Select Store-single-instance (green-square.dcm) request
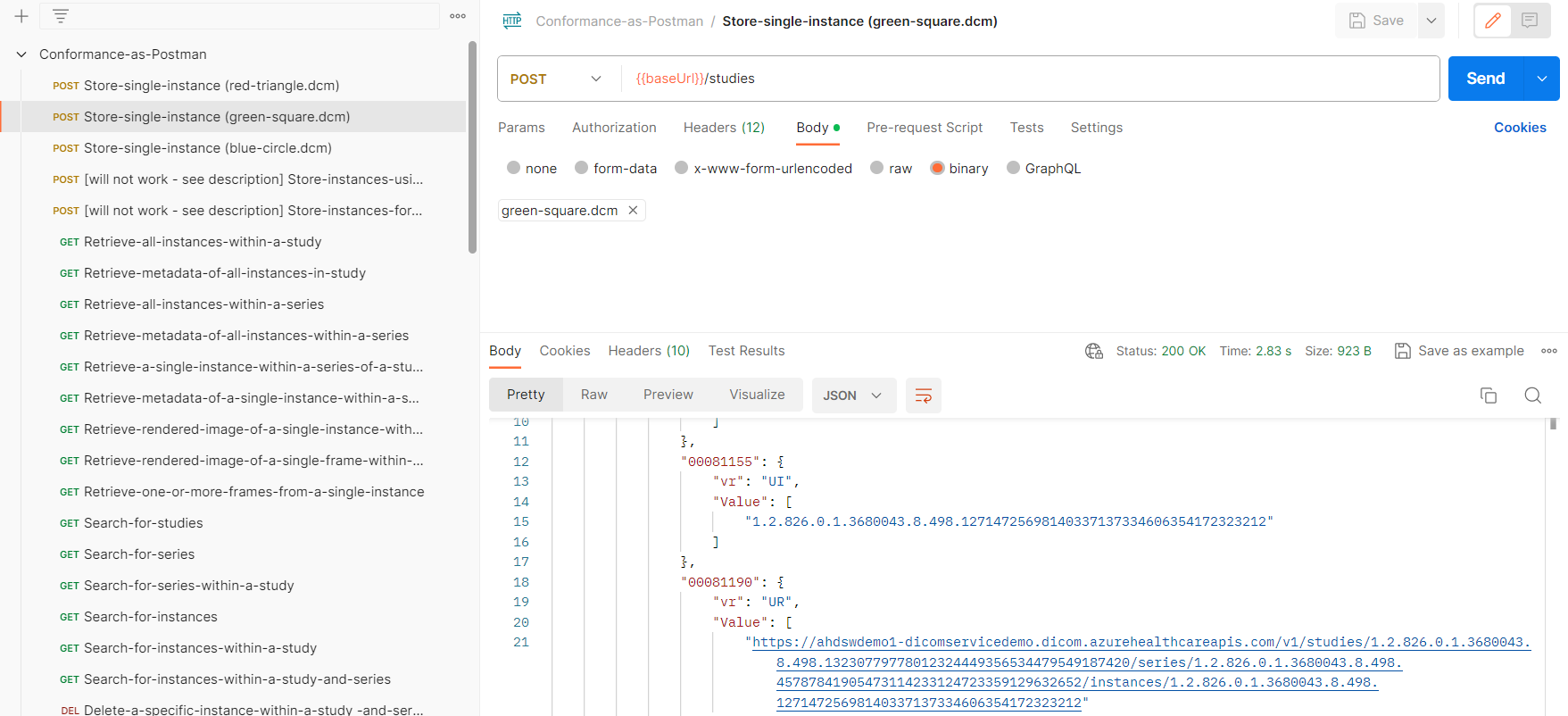1568x716 pixels. tap(234, 117)
